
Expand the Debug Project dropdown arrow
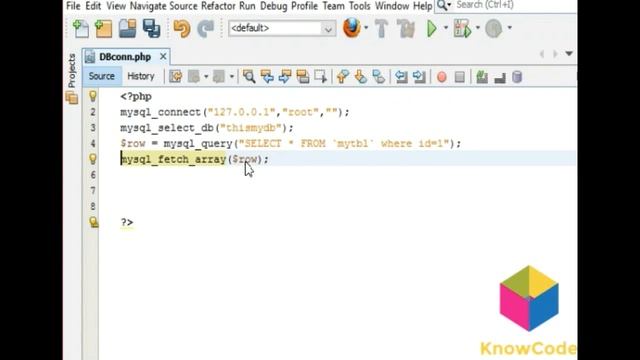(x=478, y=28)
